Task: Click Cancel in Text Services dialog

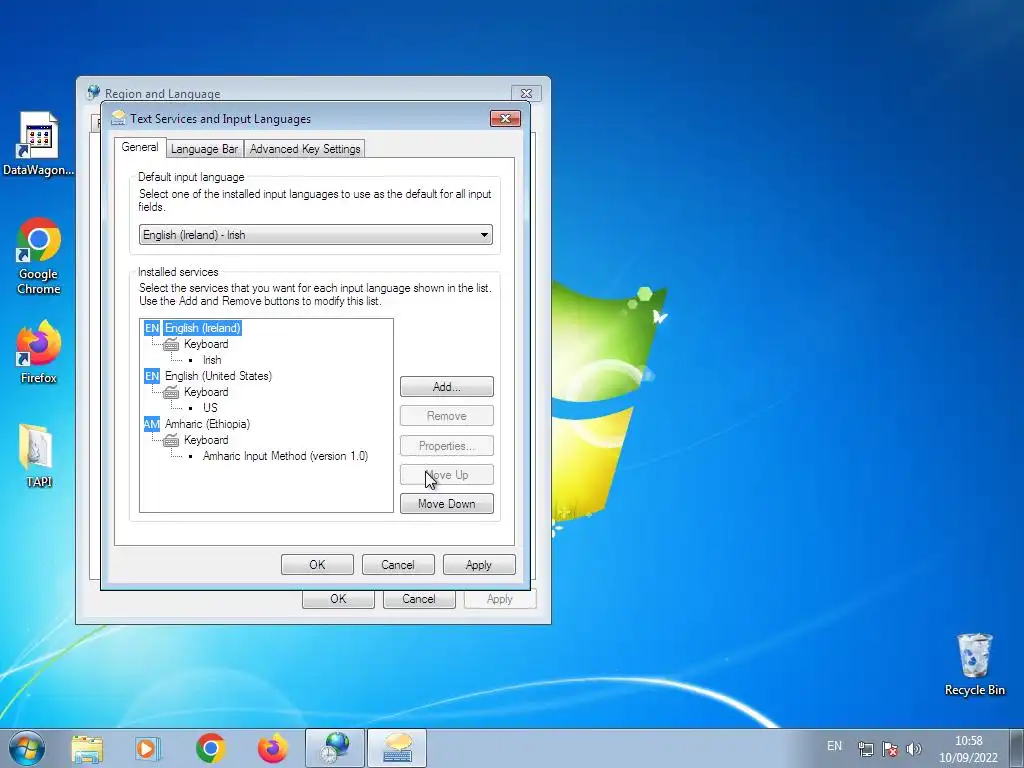Action: coord(398,565)
